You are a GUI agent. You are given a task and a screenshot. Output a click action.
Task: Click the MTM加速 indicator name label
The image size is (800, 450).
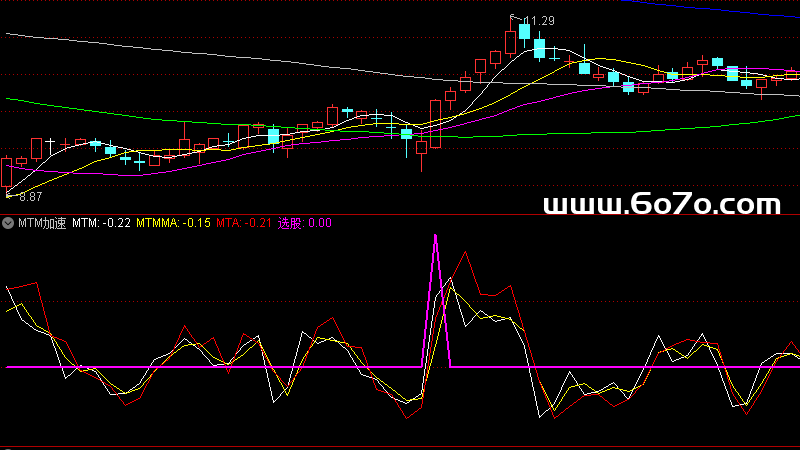click(41, 224)
